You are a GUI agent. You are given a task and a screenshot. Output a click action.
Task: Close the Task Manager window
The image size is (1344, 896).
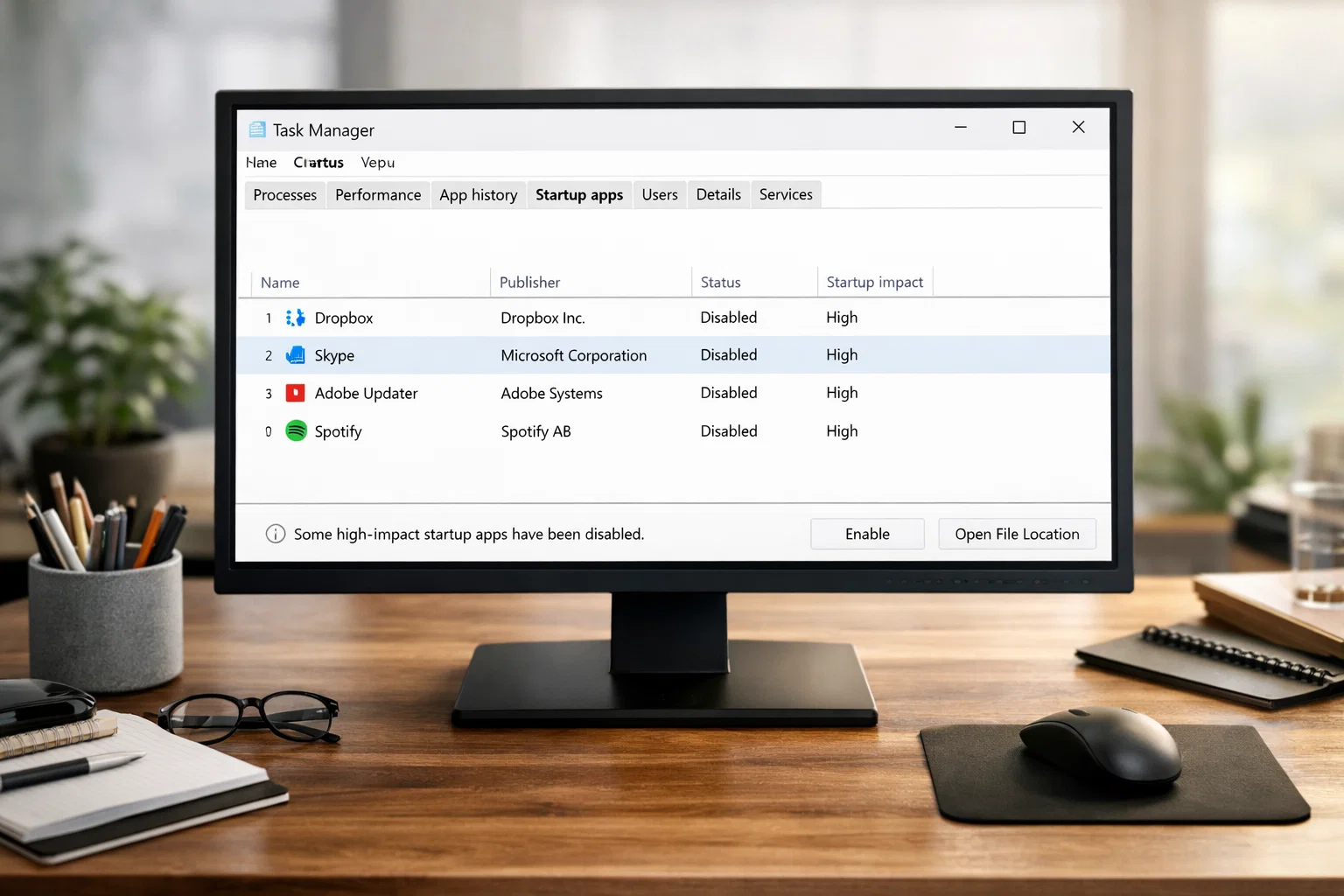(x=1078, y=128)
